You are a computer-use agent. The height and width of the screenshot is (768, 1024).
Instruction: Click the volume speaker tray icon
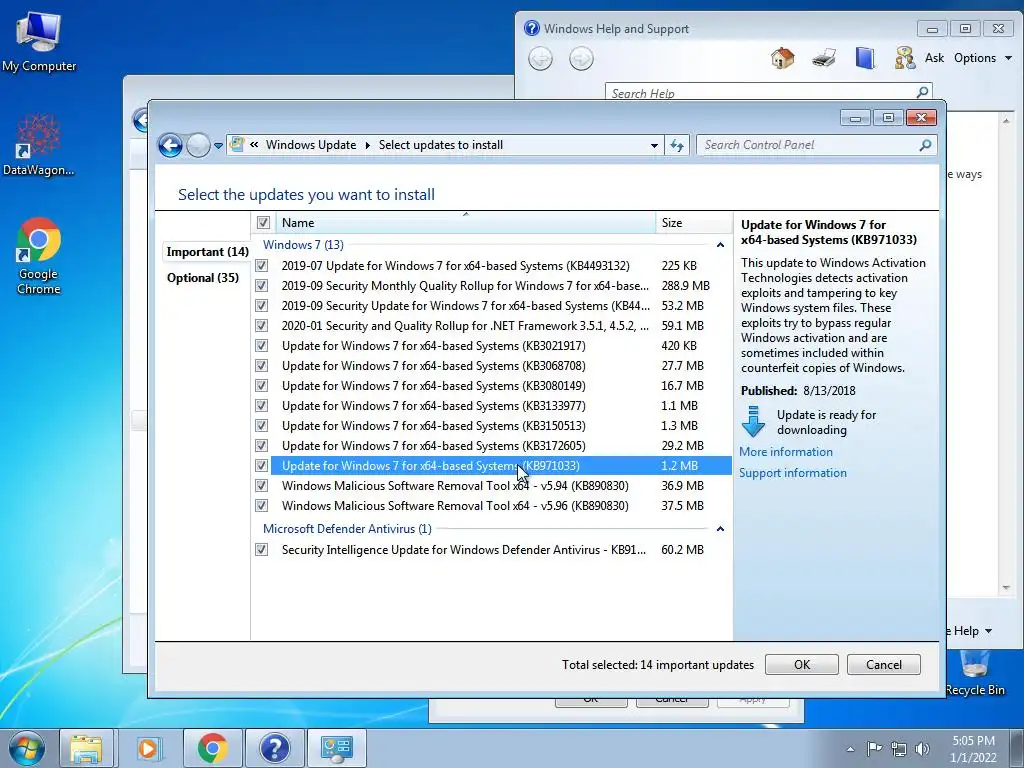click(922, 749)
